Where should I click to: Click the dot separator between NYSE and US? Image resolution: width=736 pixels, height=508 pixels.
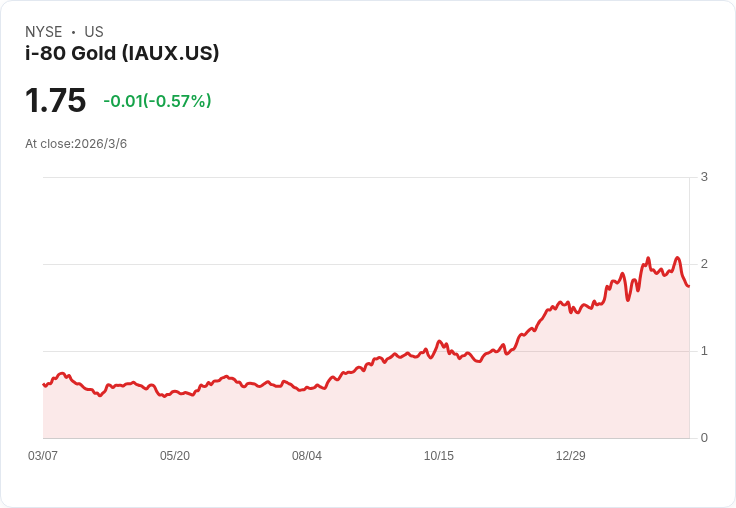[x=73, y=32]
